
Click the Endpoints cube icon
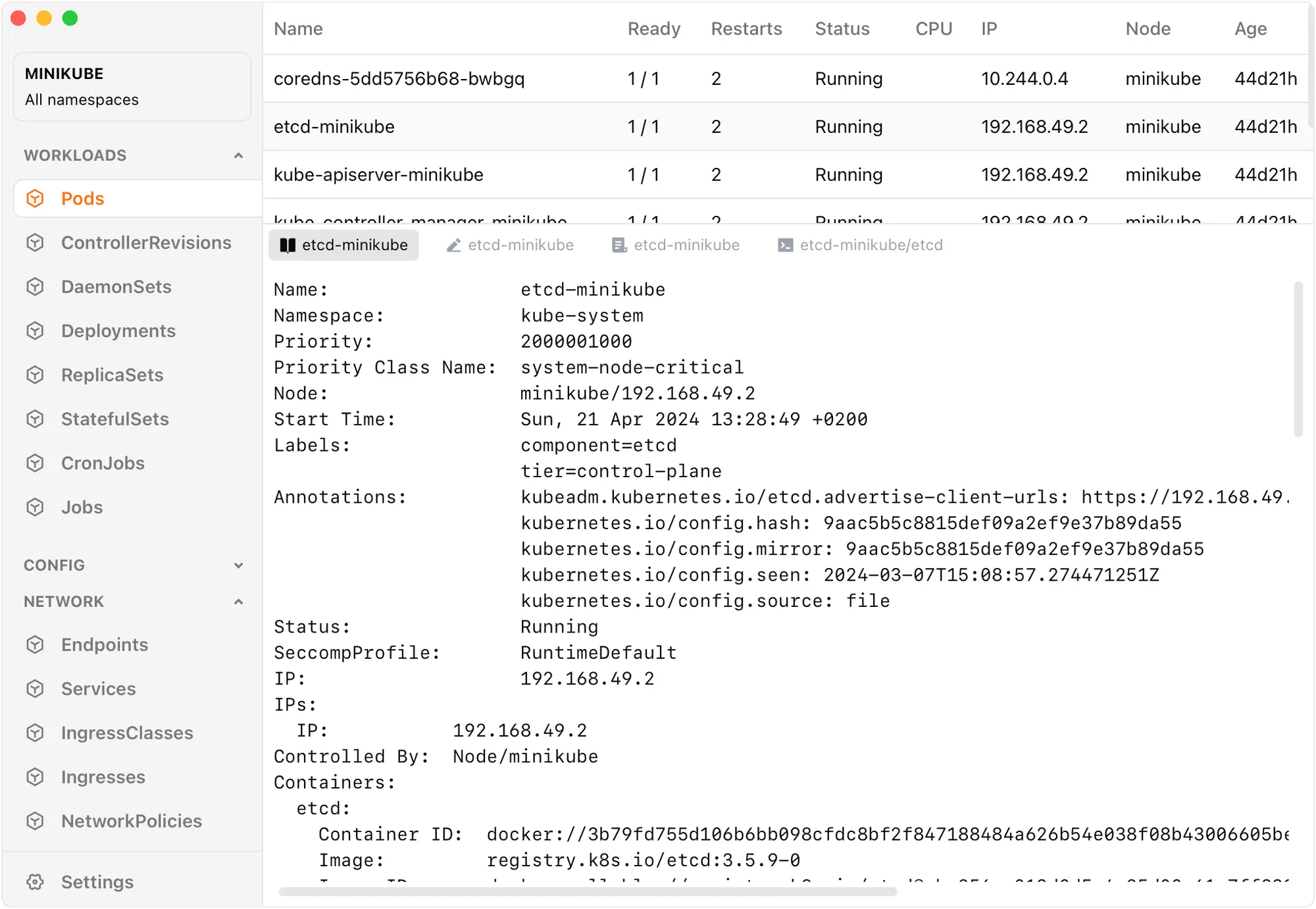[x=35, y=644]
